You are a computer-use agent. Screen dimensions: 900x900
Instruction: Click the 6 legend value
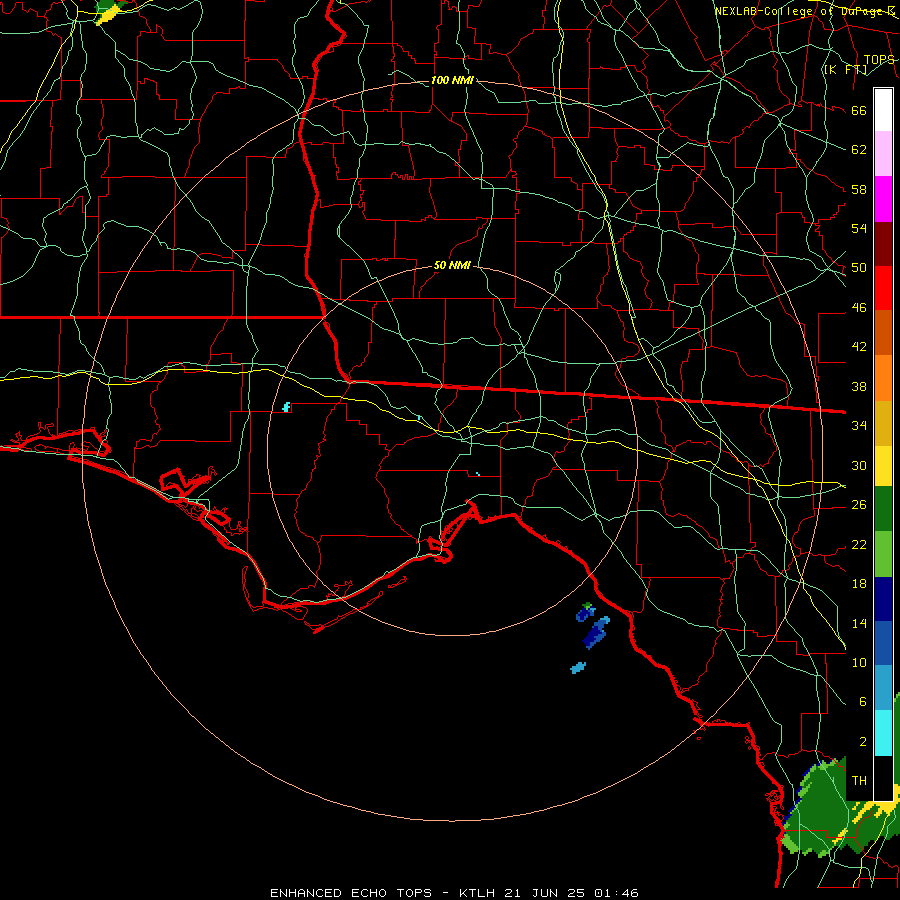[x=862, y=701]
